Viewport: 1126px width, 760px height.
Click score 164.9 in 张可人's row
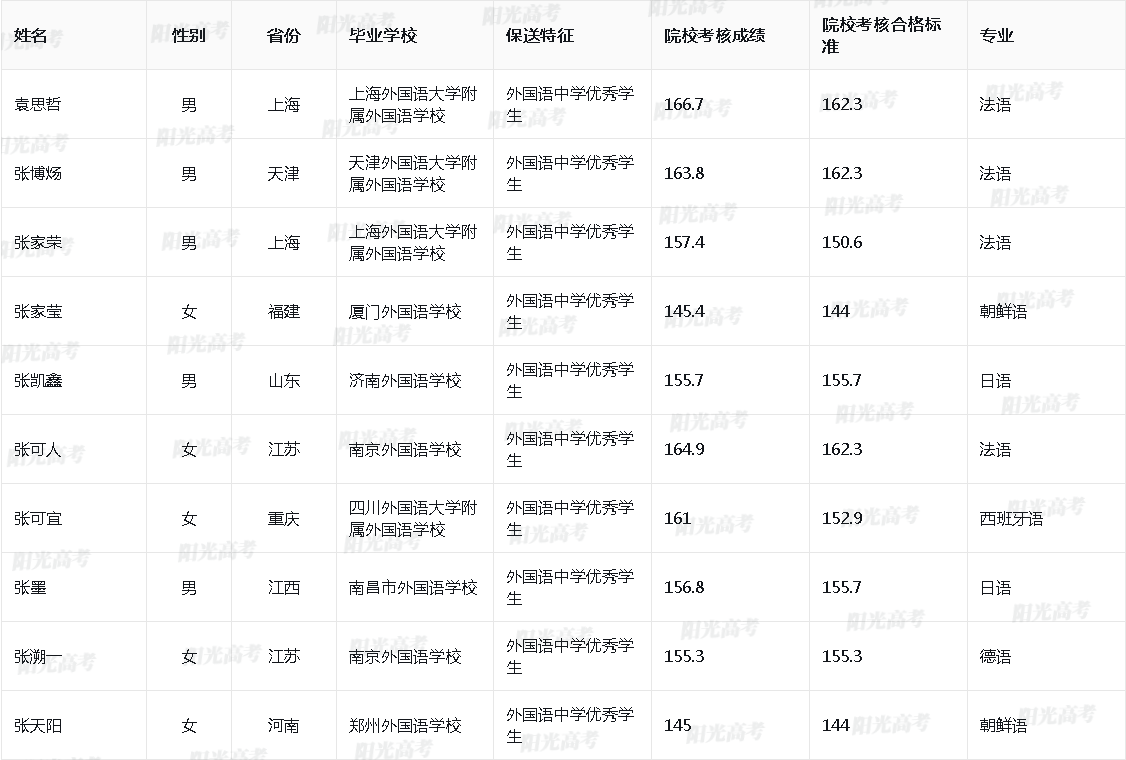click(x=684, y=449)
